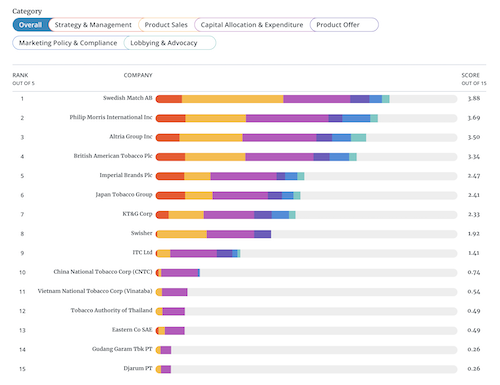
Task: Open Lobbying & Advocacy category
Action: point(170,43)
